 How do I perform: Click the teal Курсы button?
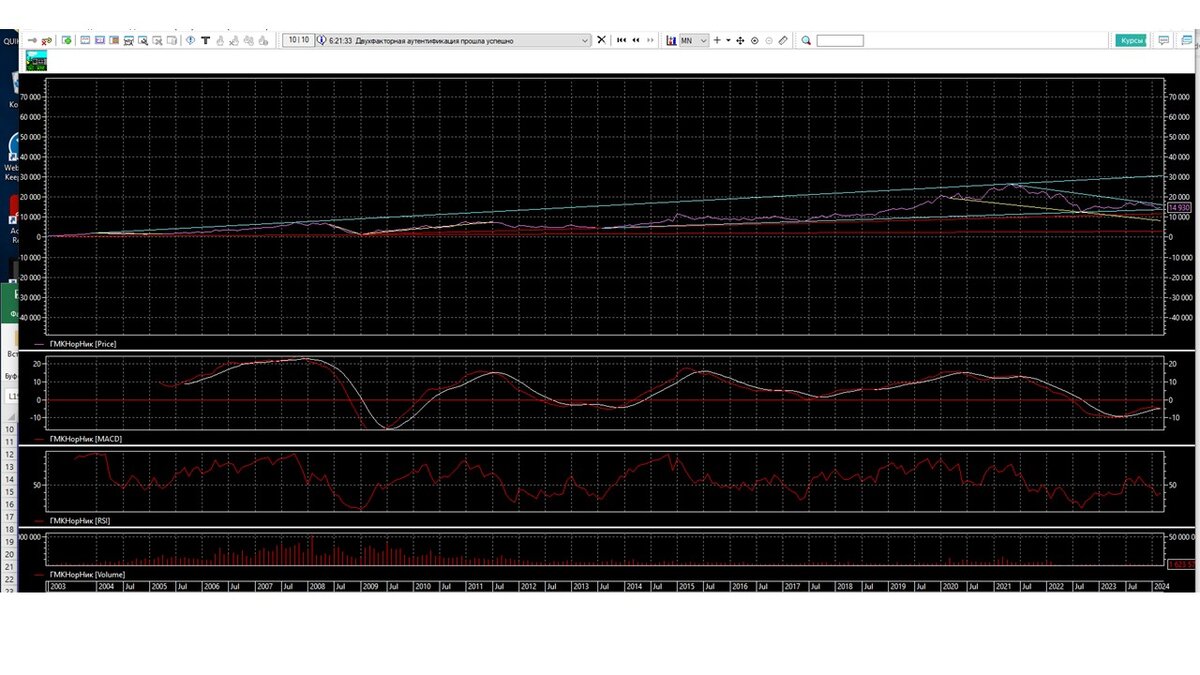1131,40
